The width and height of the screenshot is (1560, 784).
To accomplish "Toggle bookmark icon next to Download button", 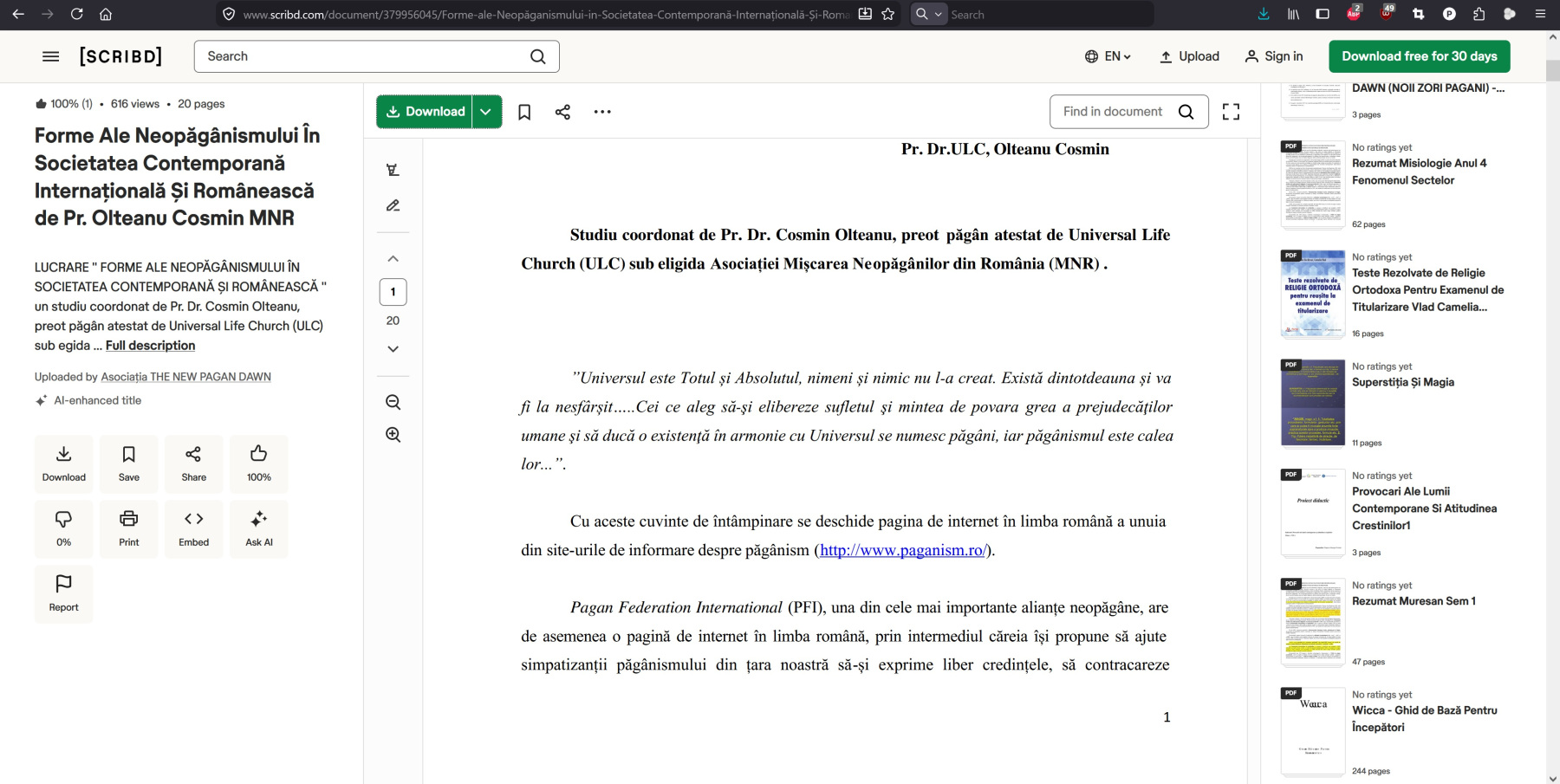I will 524,112.
